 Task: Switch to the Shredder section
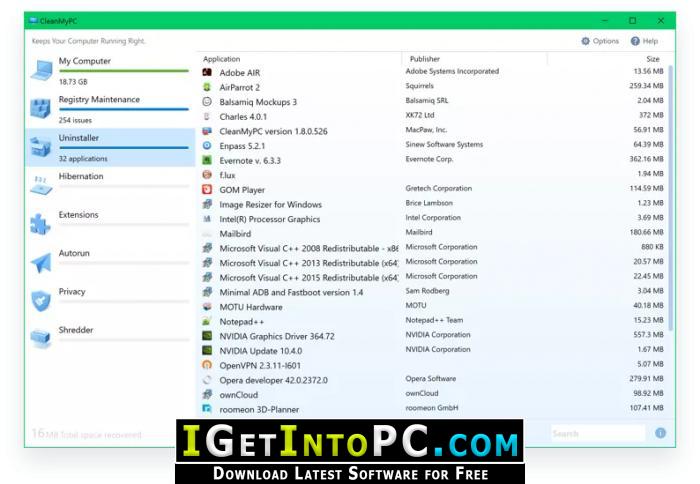pyautogui.click(x=111, y=339)
